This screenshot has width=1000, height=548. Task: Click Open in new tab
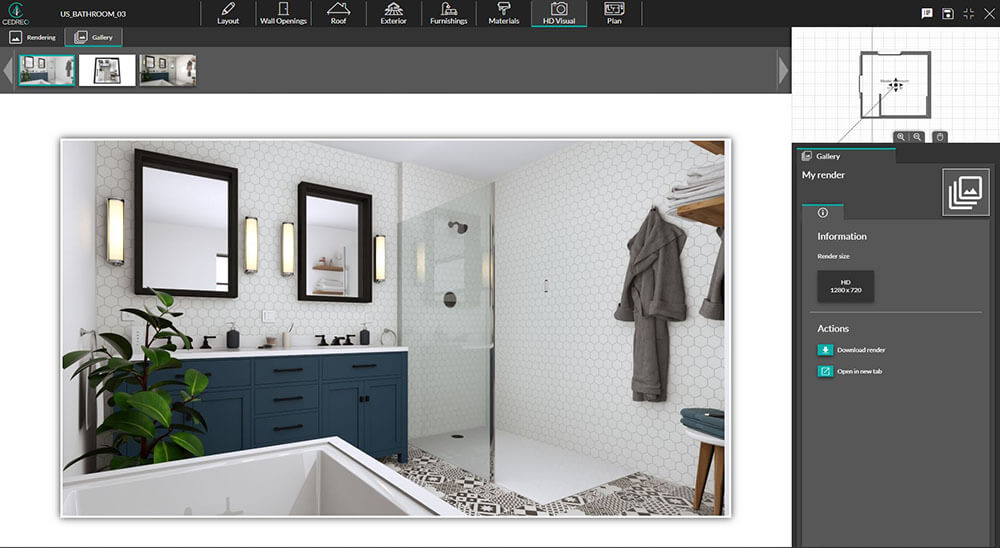click(x=858, y=371)
